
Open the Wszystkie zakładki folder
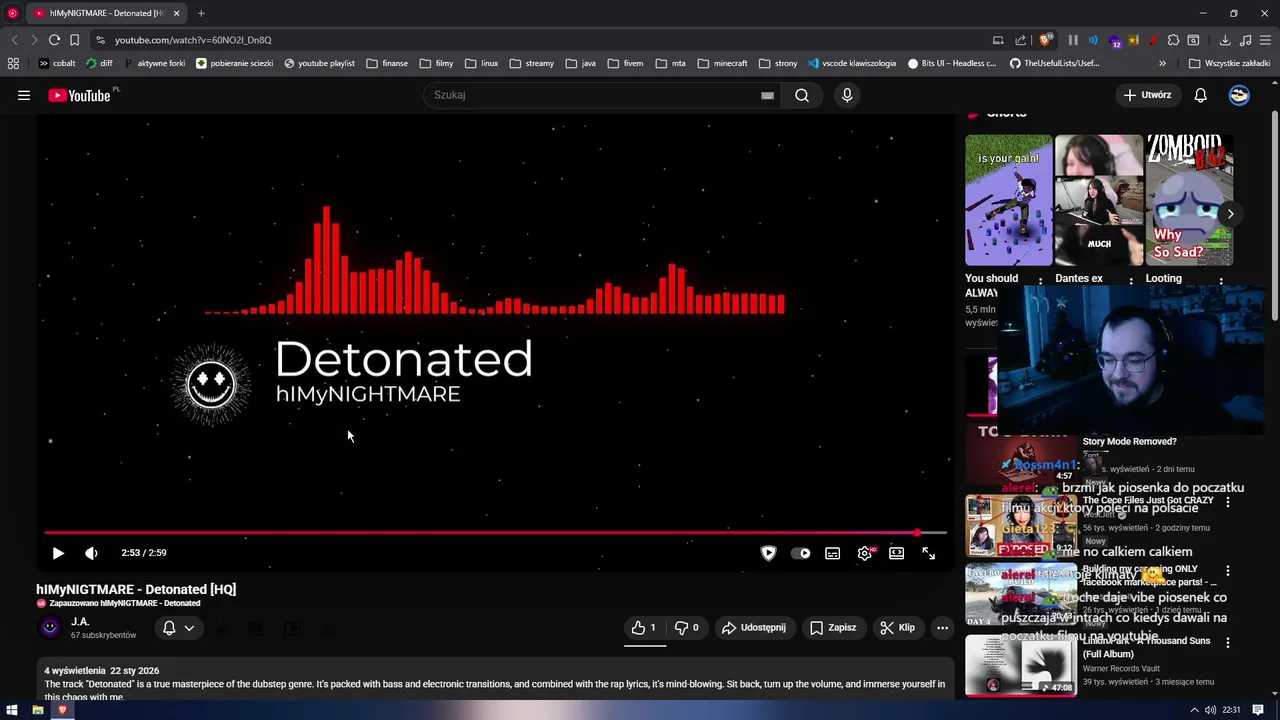1229,63
